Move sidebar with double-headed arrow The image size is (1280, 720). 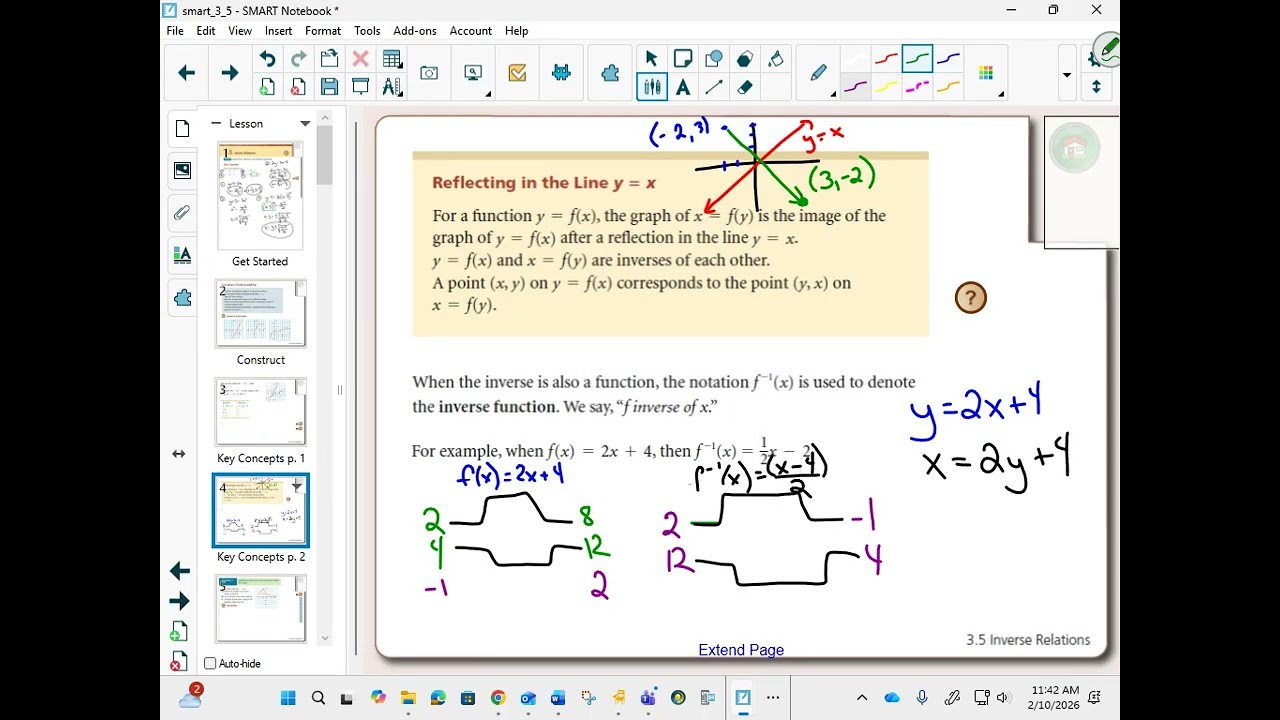(179, 454)
